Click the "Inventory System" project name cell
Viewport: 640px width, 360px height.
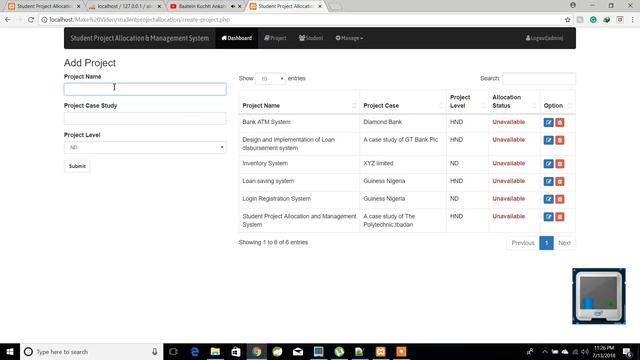pyautogui.click(x=265, y=163)
